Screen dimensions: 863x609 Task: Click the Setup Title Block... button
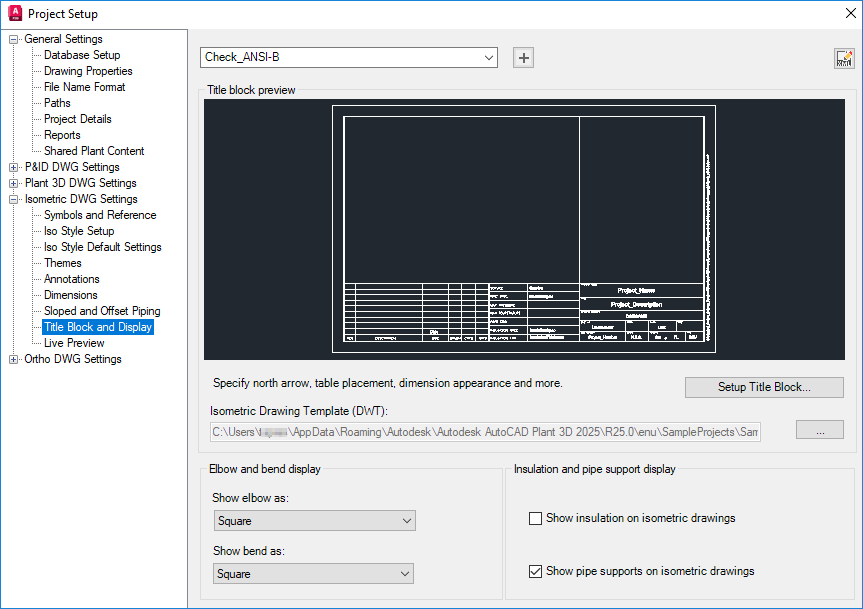[x=764, y=387]
